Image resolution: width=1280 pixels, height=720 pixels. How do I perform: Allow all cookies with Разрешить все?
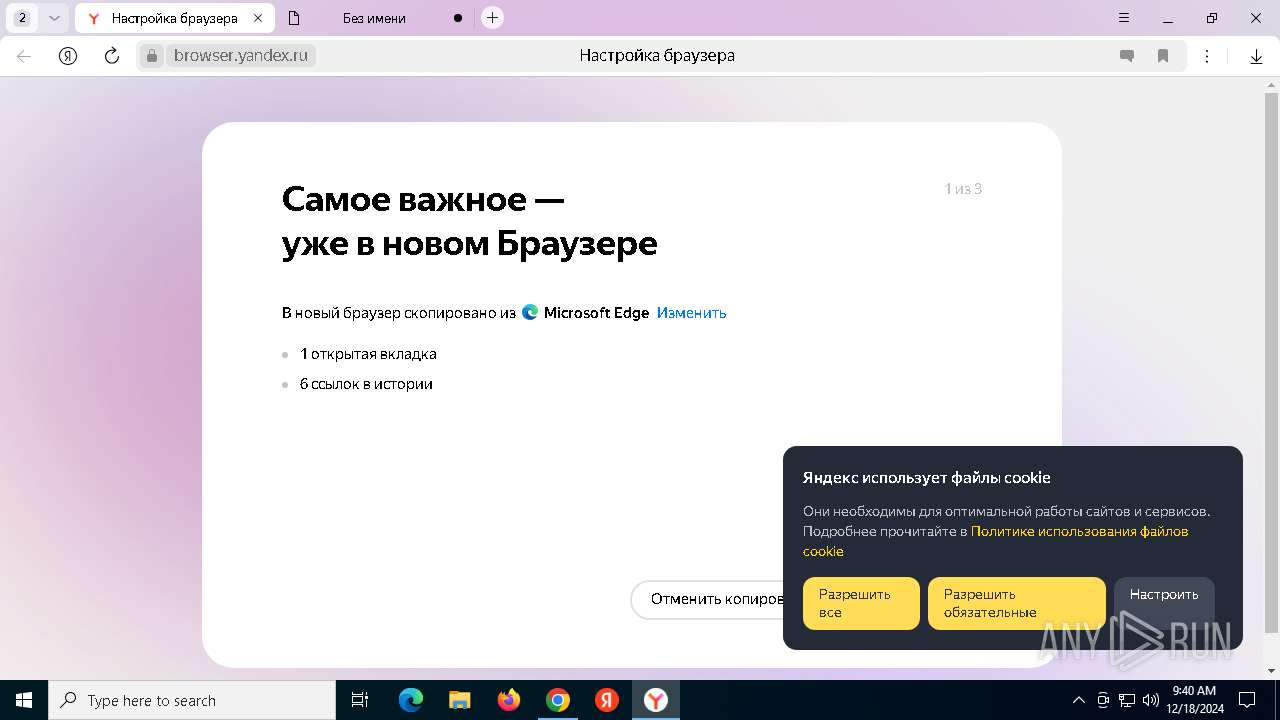pos(861,603)
